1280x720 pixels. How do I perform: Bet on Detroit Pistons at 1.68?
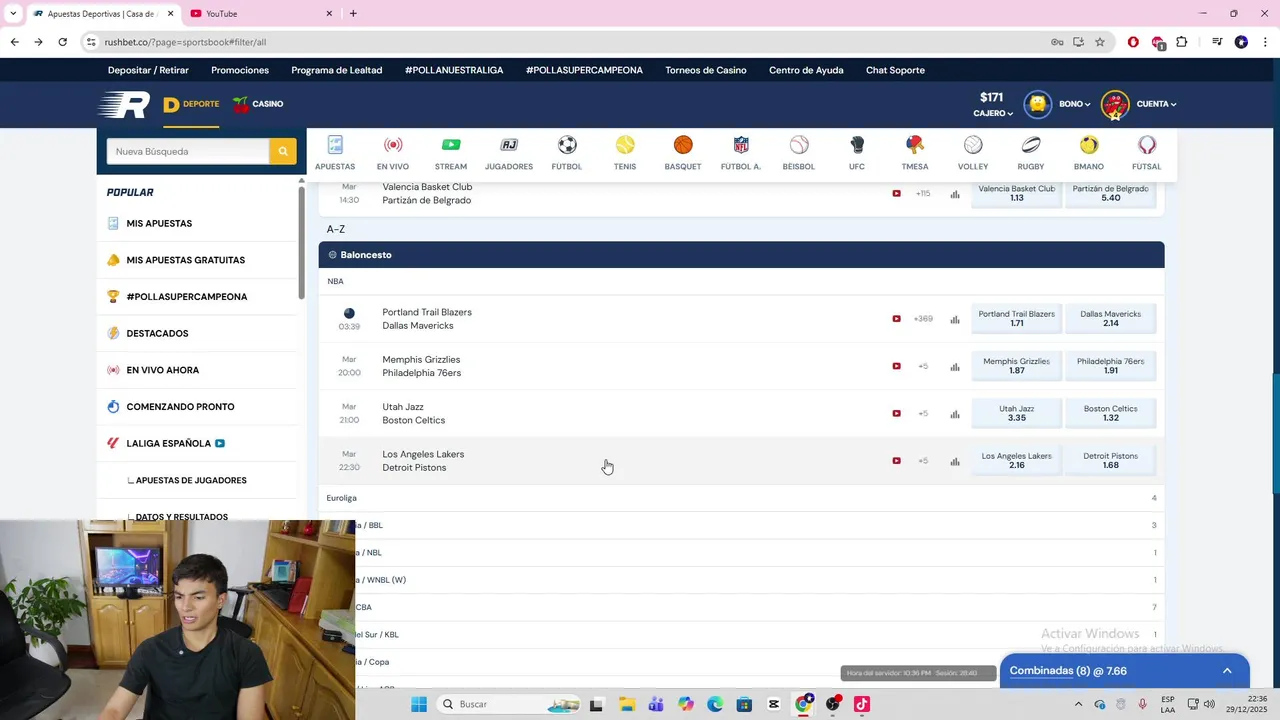(1111, 461)
